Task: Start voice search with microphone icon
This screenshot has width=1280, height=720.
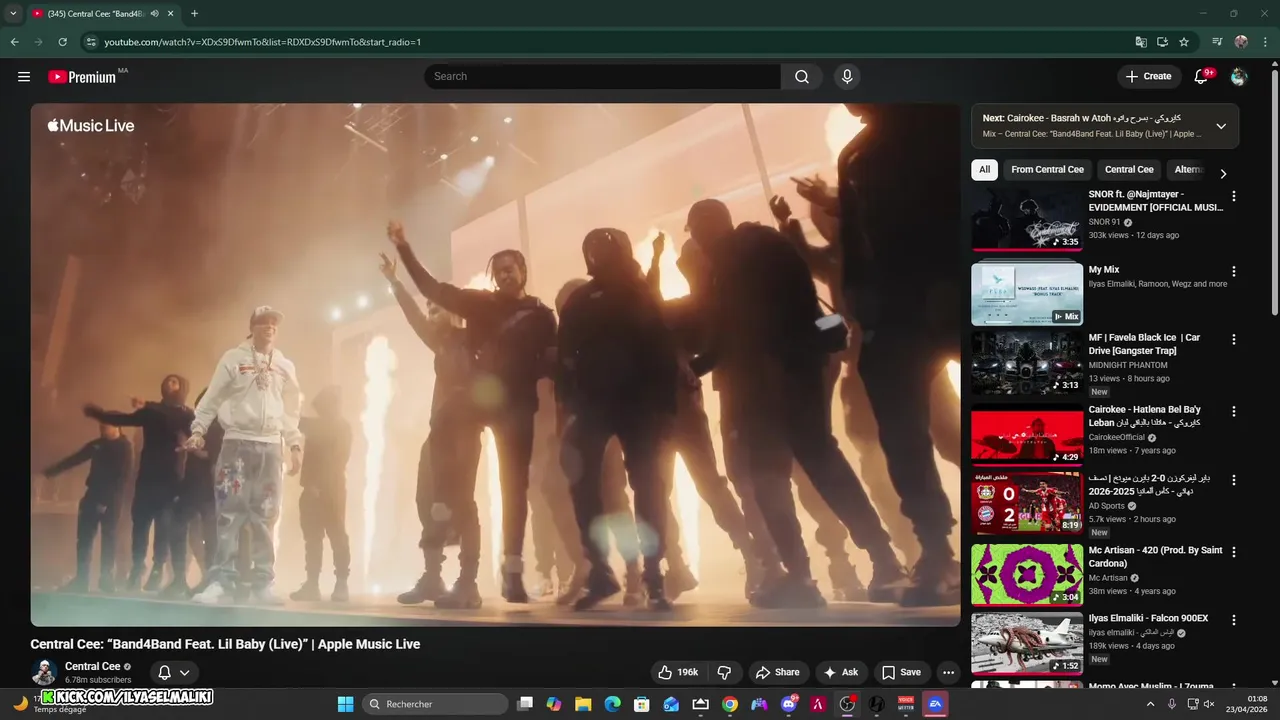Action: (x=847, y=76)
